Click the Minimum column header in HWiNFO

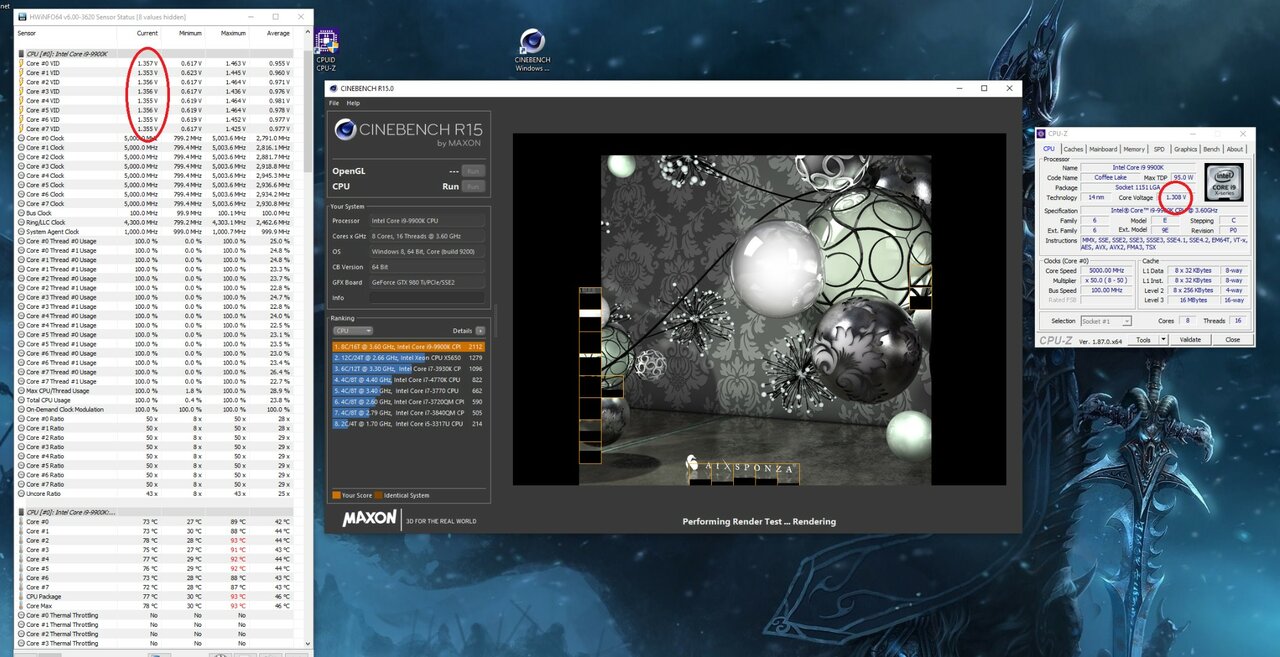190,33
